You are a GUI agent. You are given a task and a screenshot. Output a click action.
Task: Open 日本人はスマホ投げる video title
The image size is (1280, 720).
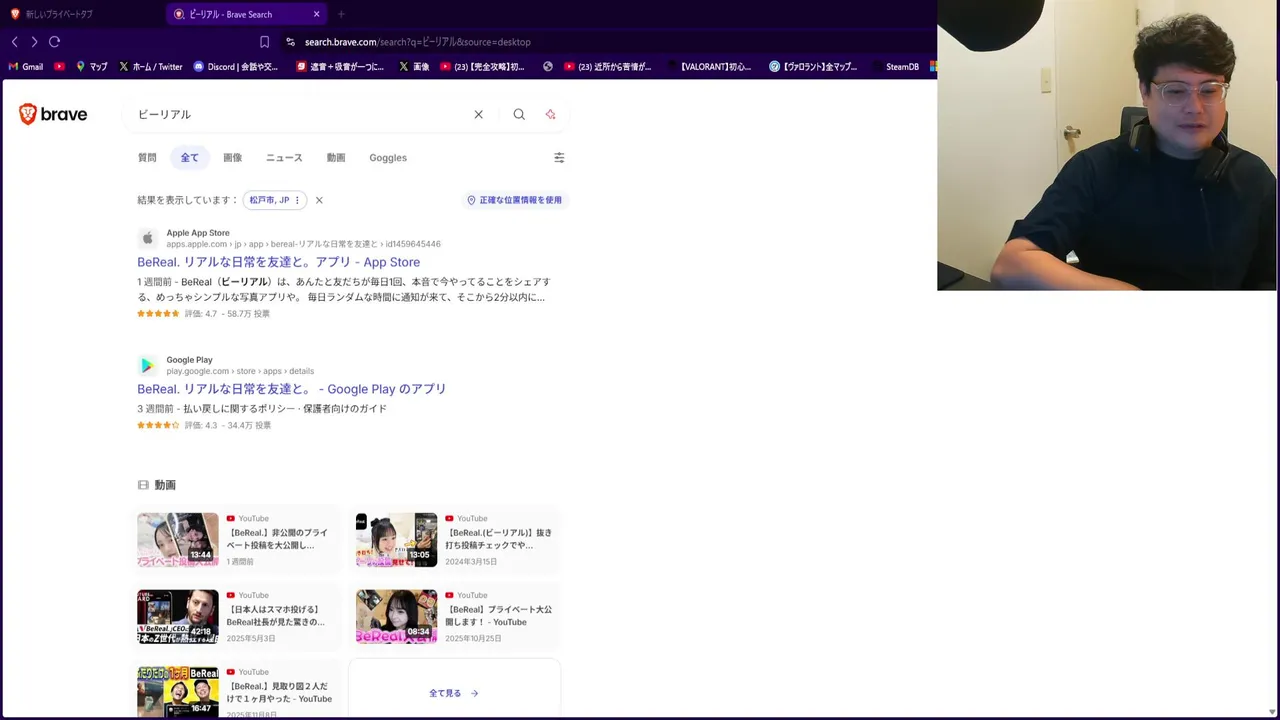(275, 616)
